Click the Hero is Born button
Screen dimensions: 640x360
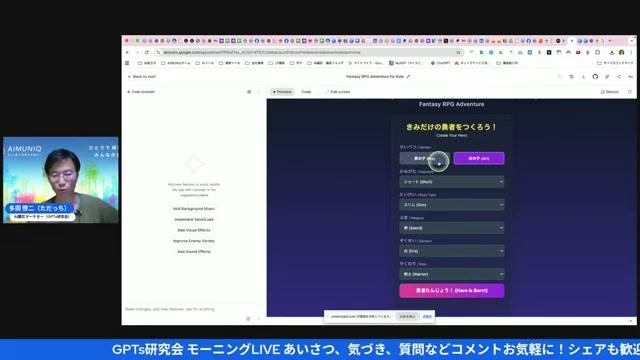tap(452, 291)
